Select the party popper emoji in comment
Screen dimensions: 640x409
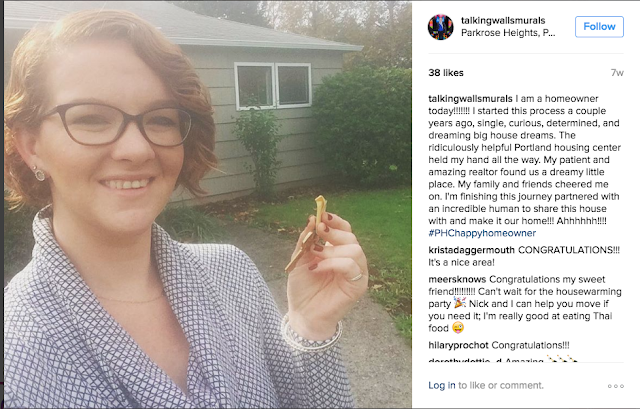point(460,303)
